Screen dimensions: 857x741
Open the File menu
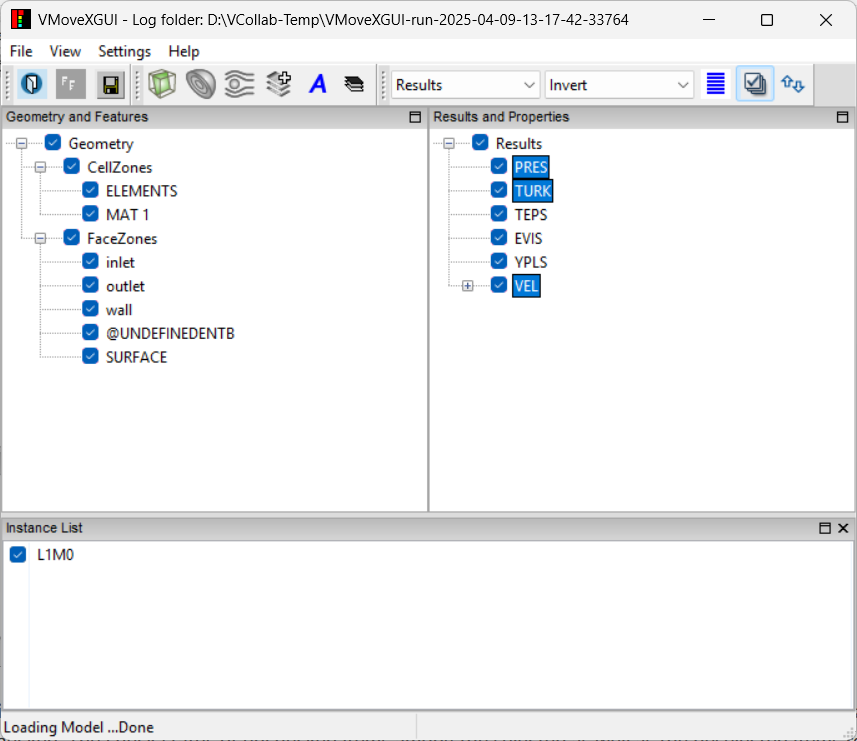click(21, 51)
